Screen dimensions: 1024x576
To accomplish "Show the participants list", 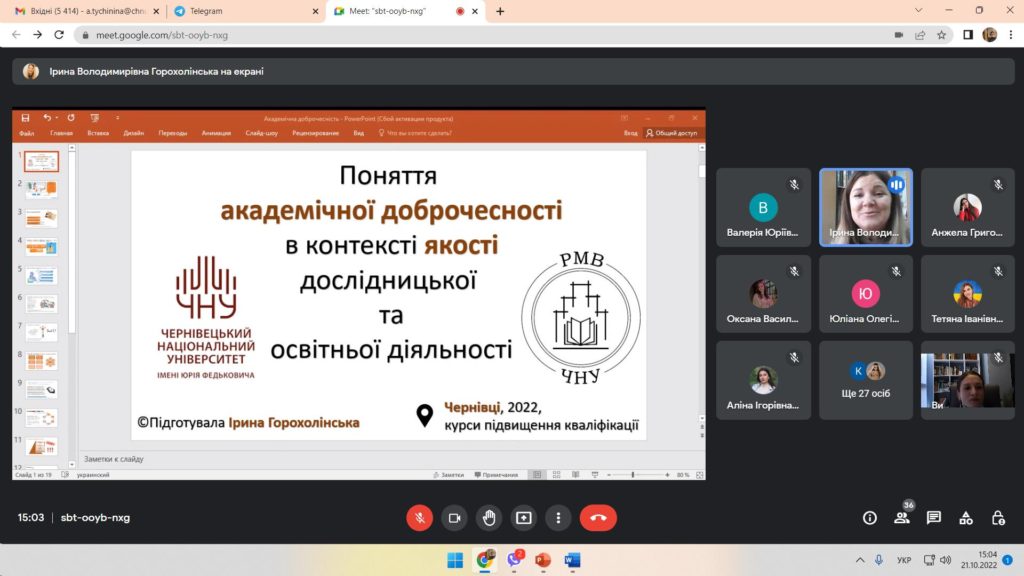I will [x=902, y=518].
